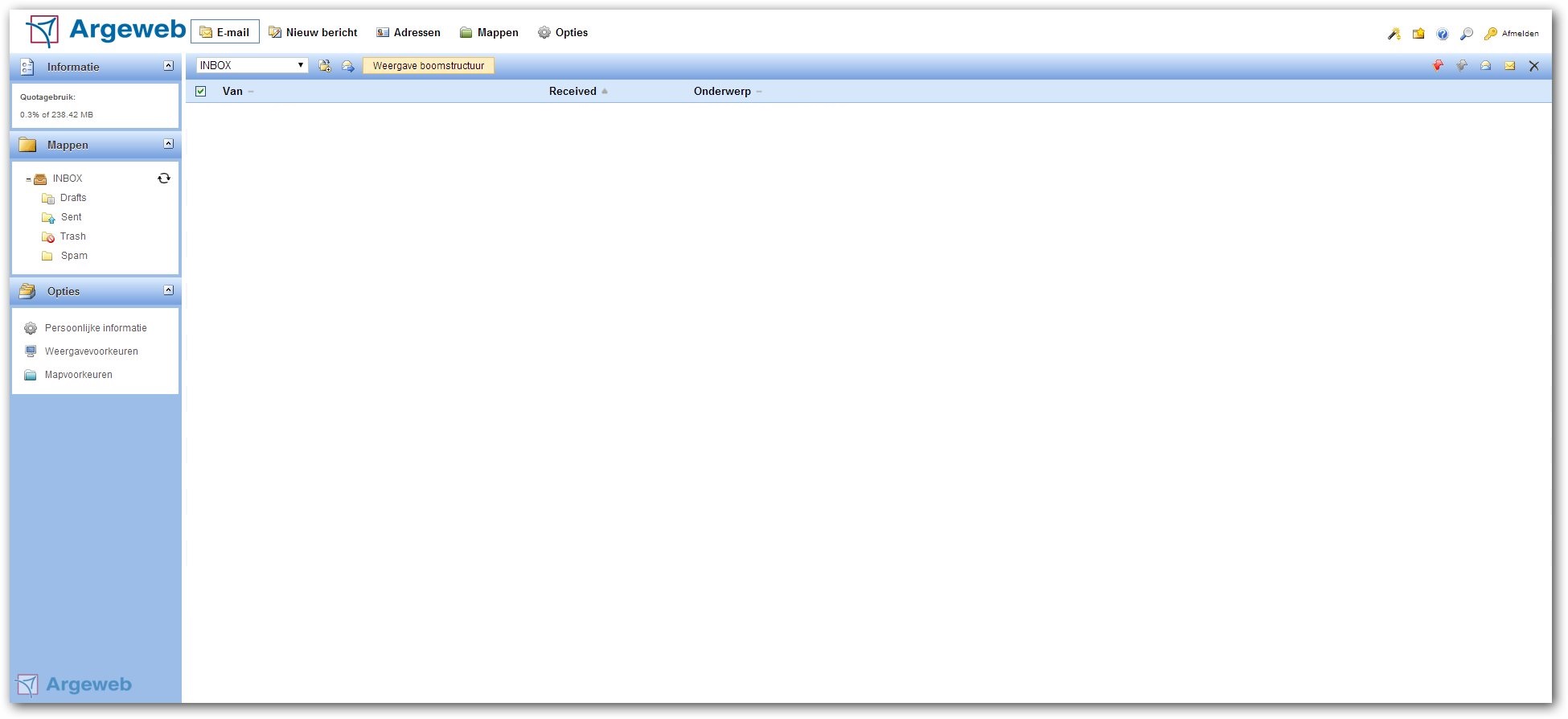
Task: Toggle the select-all messages checkbox
Action: [201, 92]
